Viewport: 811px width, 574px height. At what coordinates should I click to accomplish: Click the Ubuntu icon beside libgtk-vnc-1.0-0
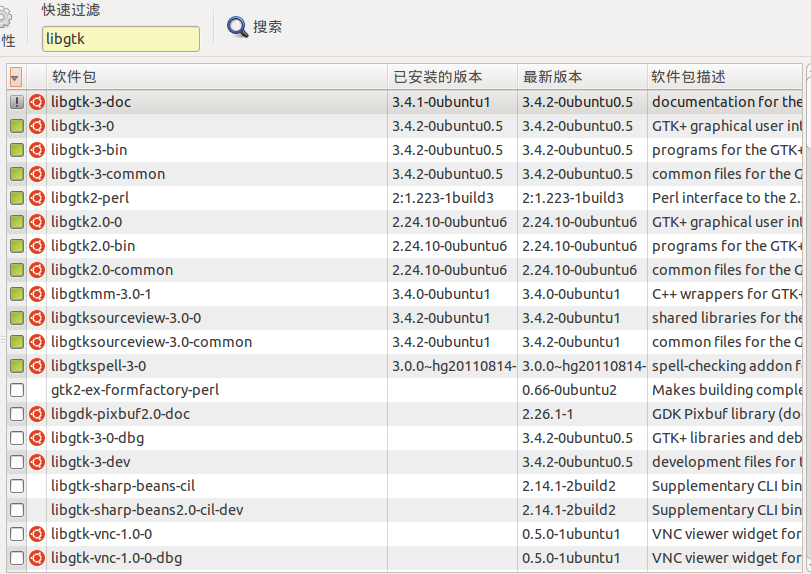[37, 534]
